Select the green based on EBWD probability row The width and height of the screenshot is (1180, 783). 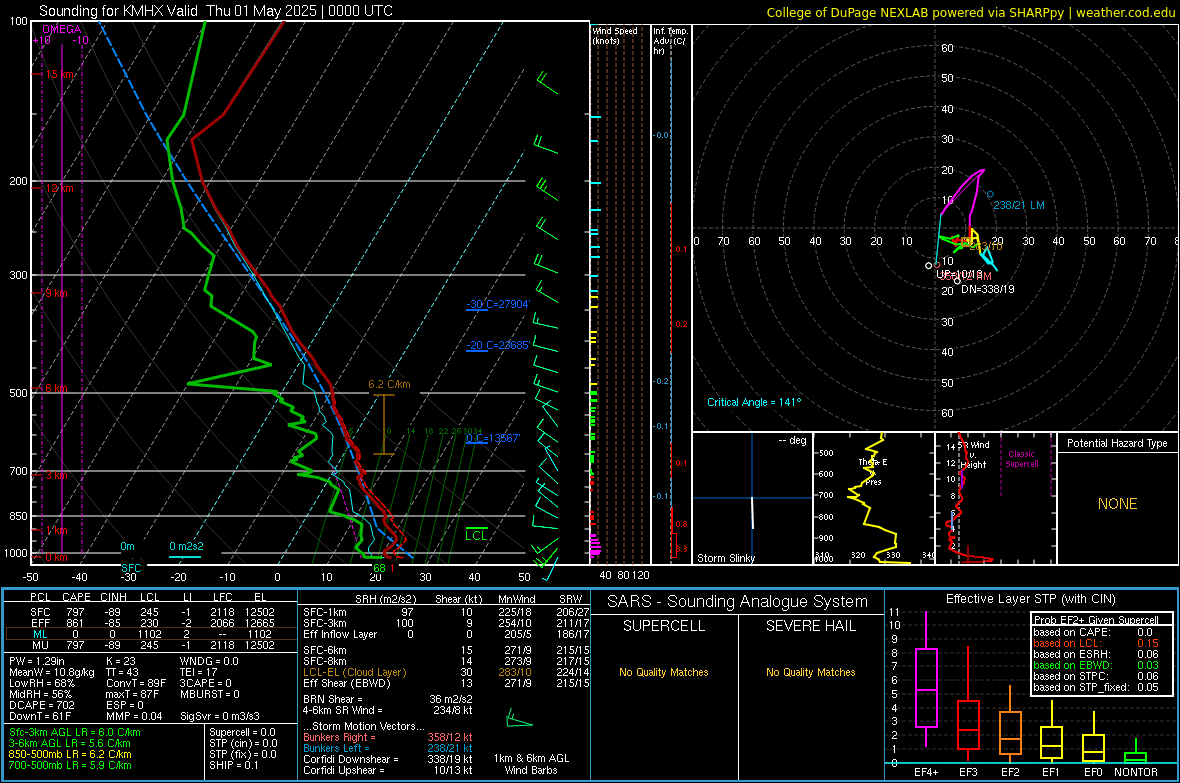(1096, 665)
